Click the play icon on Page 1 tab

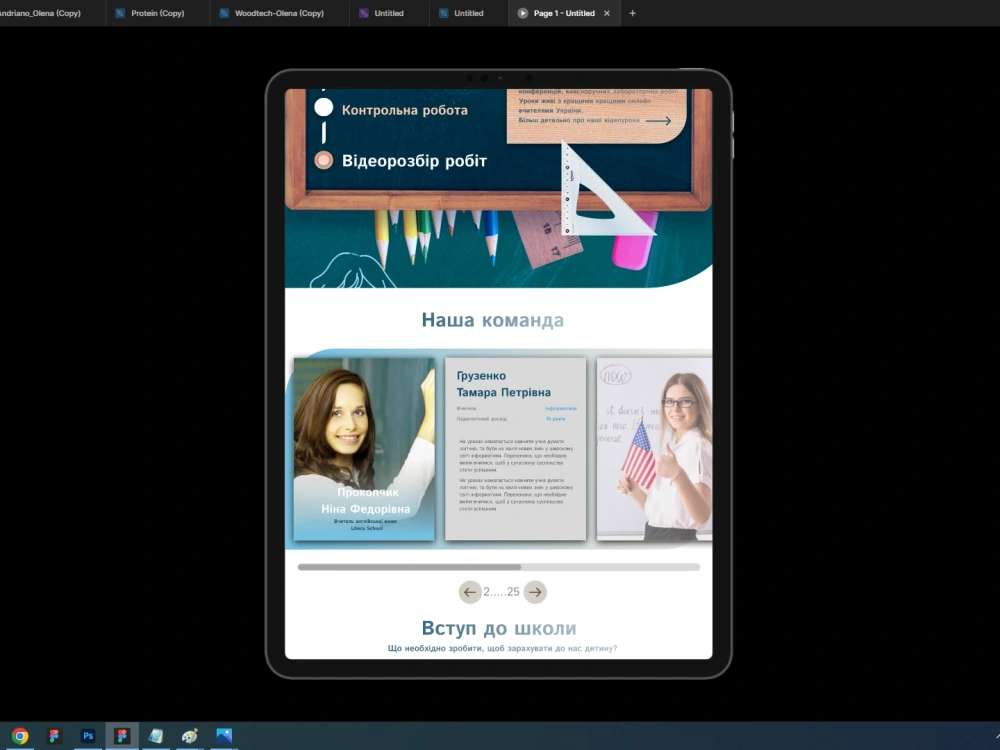tap(522, 13)
